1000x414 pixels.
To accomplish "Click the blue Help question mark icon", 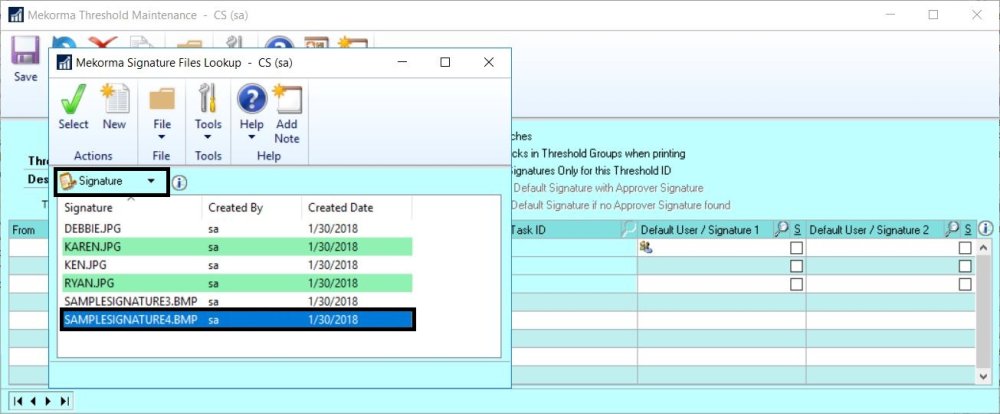I will [x=252, y=99].
